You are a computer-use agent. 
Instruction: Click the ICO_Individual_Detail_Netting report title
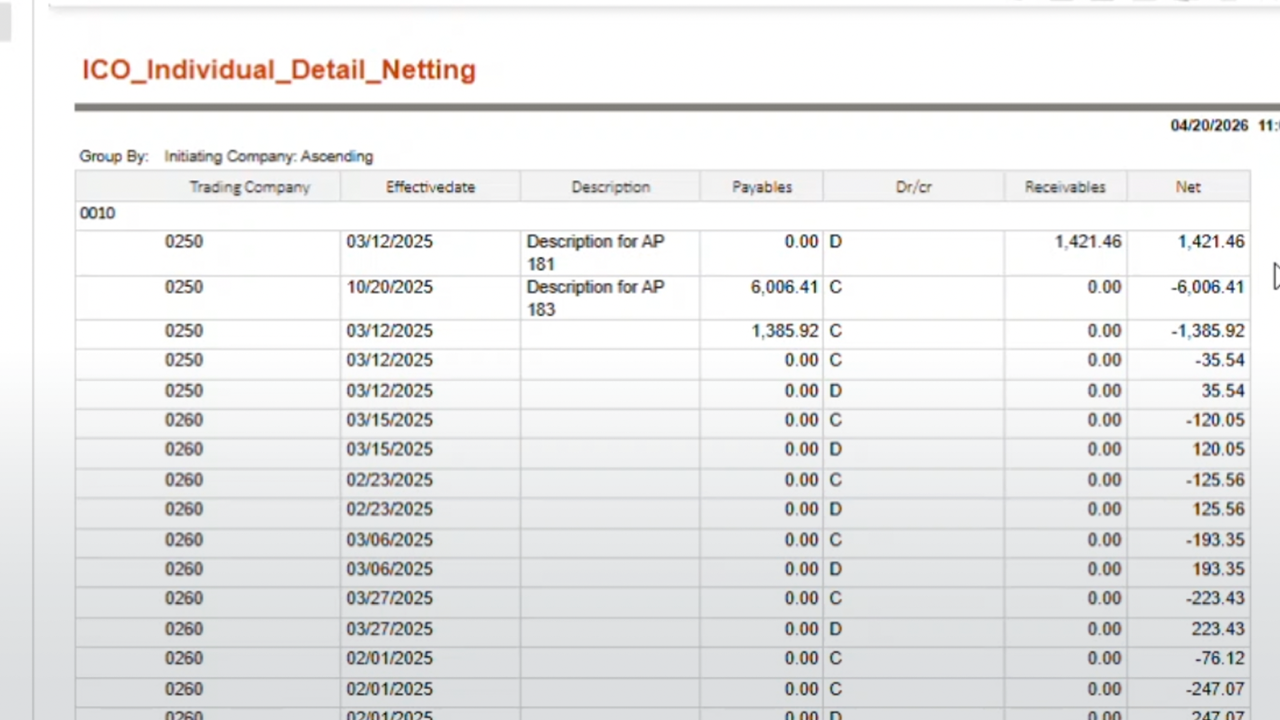point(279,70)
